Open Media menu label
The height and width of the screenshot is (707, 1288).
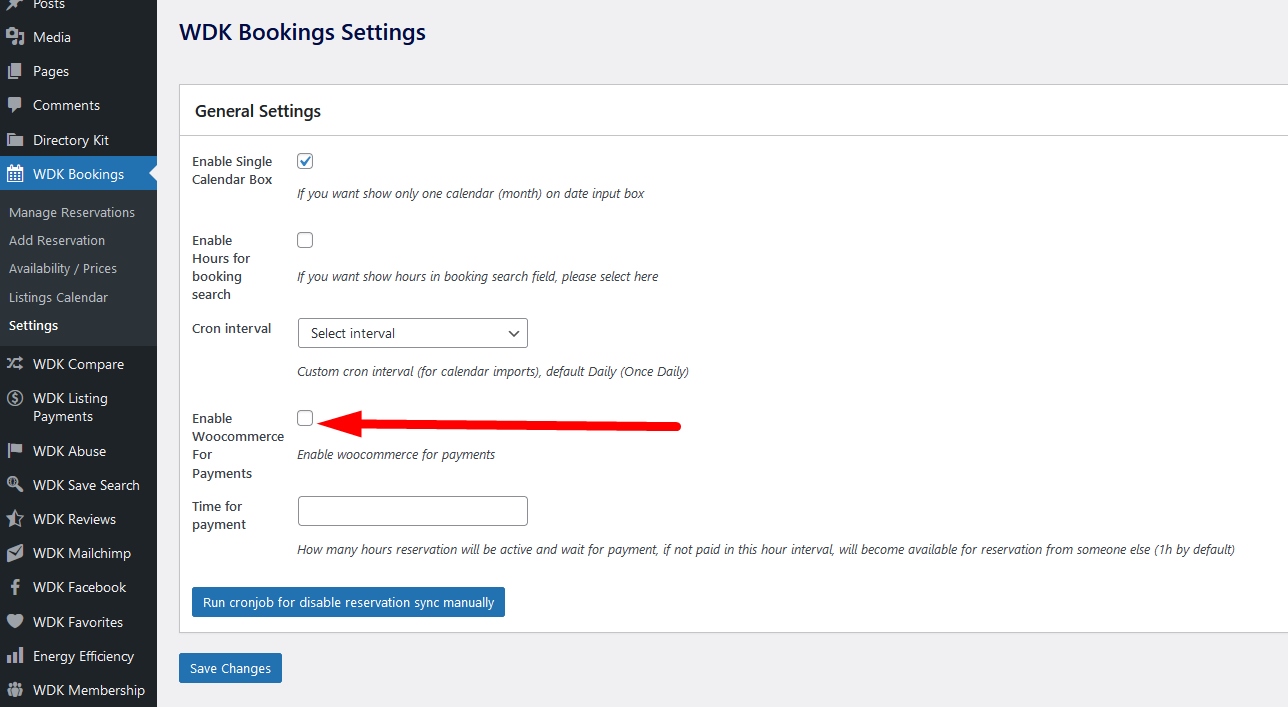point(52,37)
